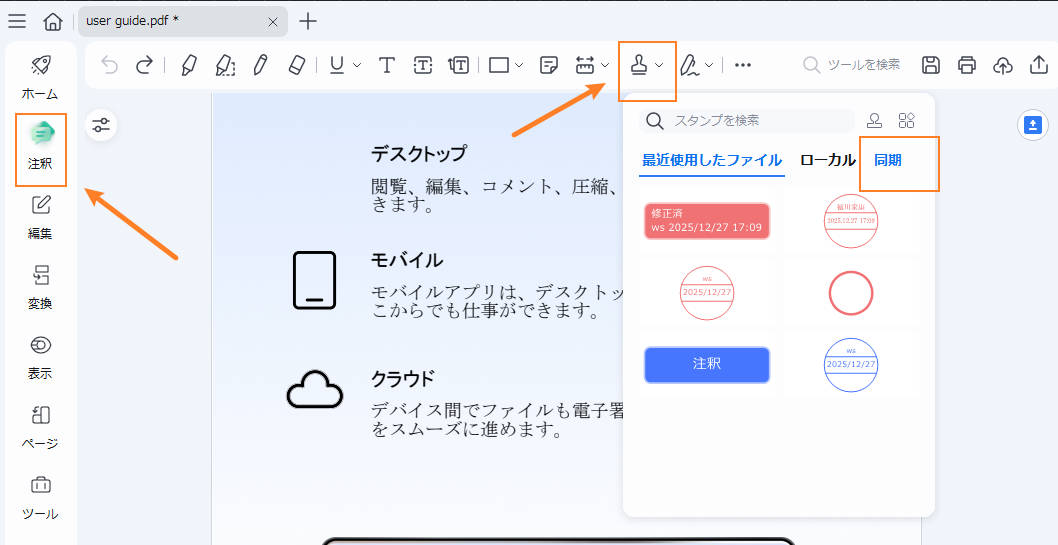The width and height of the screenshot is (1058, 545).
Task: Select the rectangle shape tool
Action: 499,65
